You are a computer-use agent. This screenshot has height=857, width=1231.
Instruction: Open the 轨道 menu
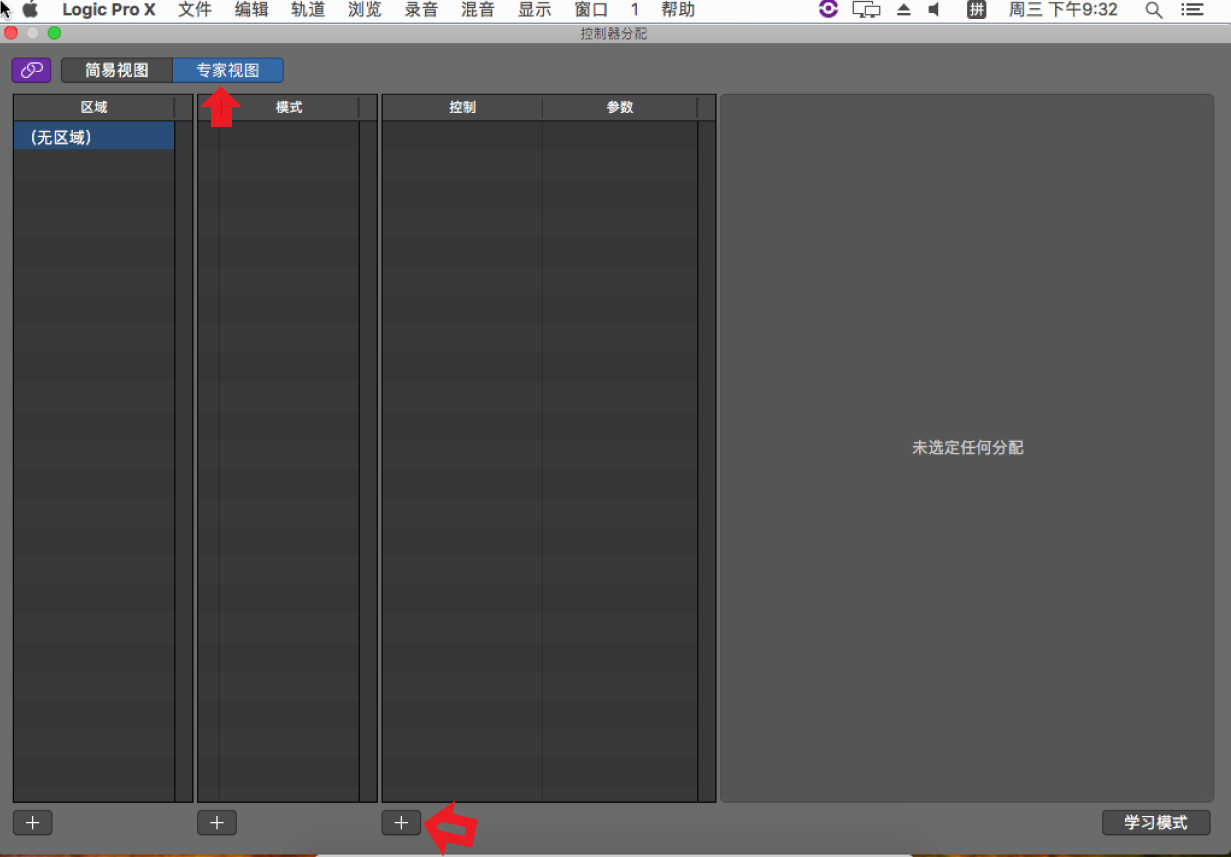coord(308,10)
